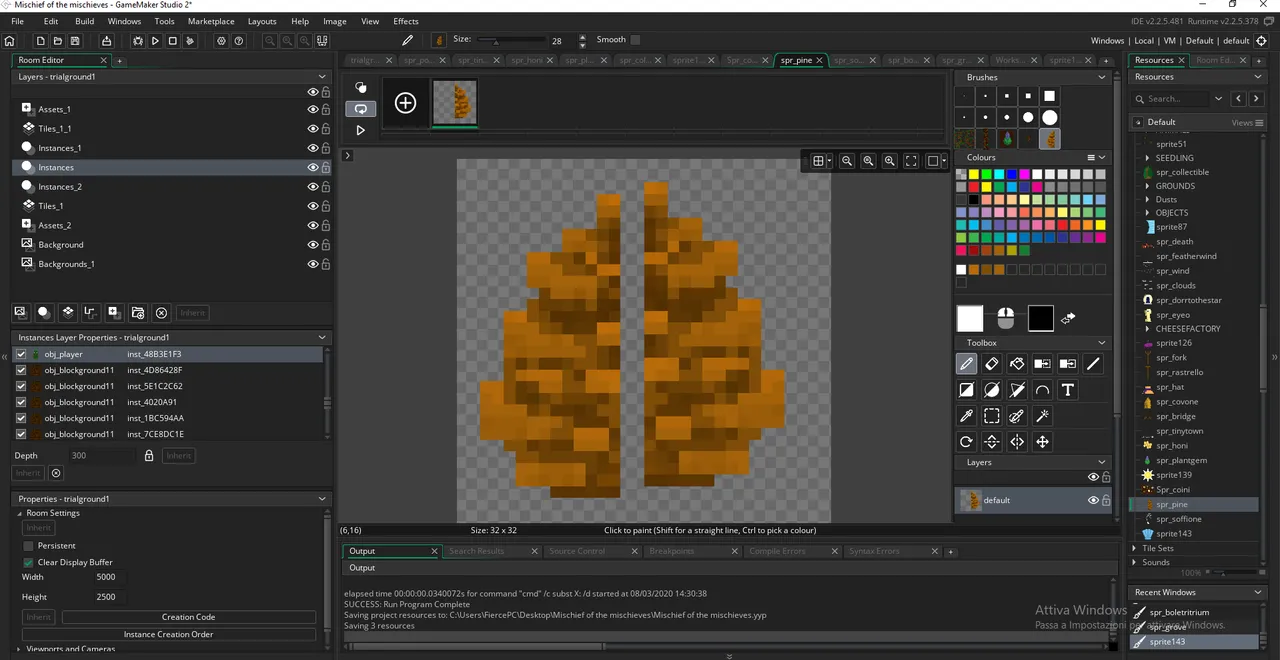Select the Fill bucket tool

pyautogui.click(x=1017, y=364)
